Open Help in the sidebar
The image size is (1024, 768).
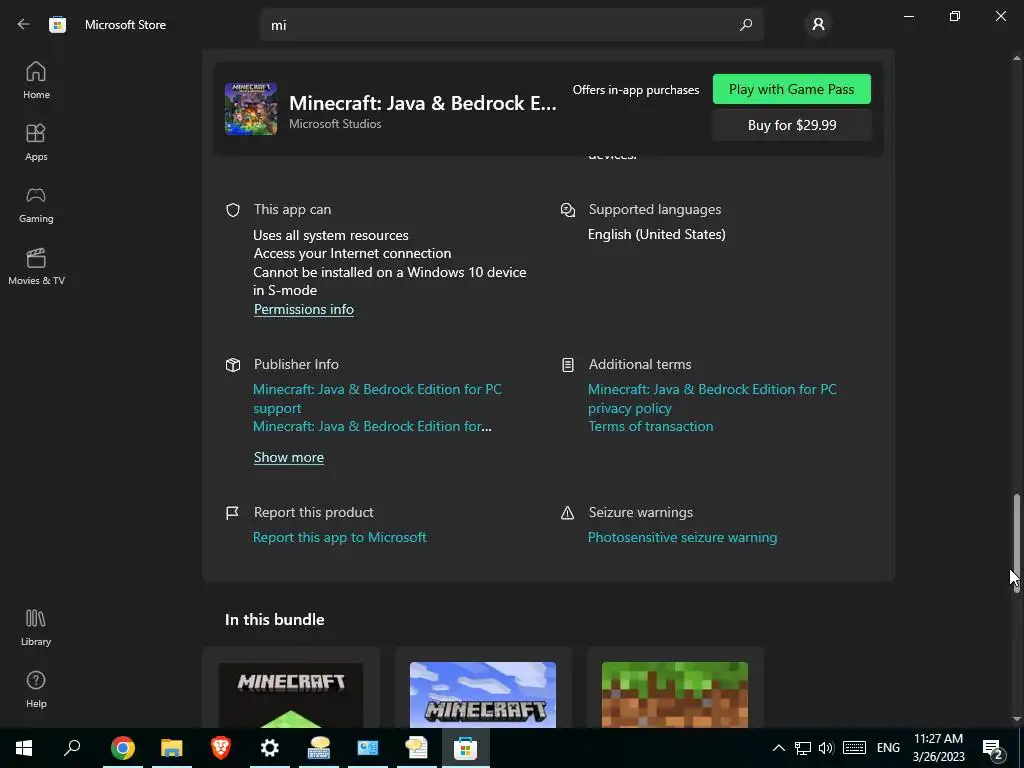click(x=36, y=689)
